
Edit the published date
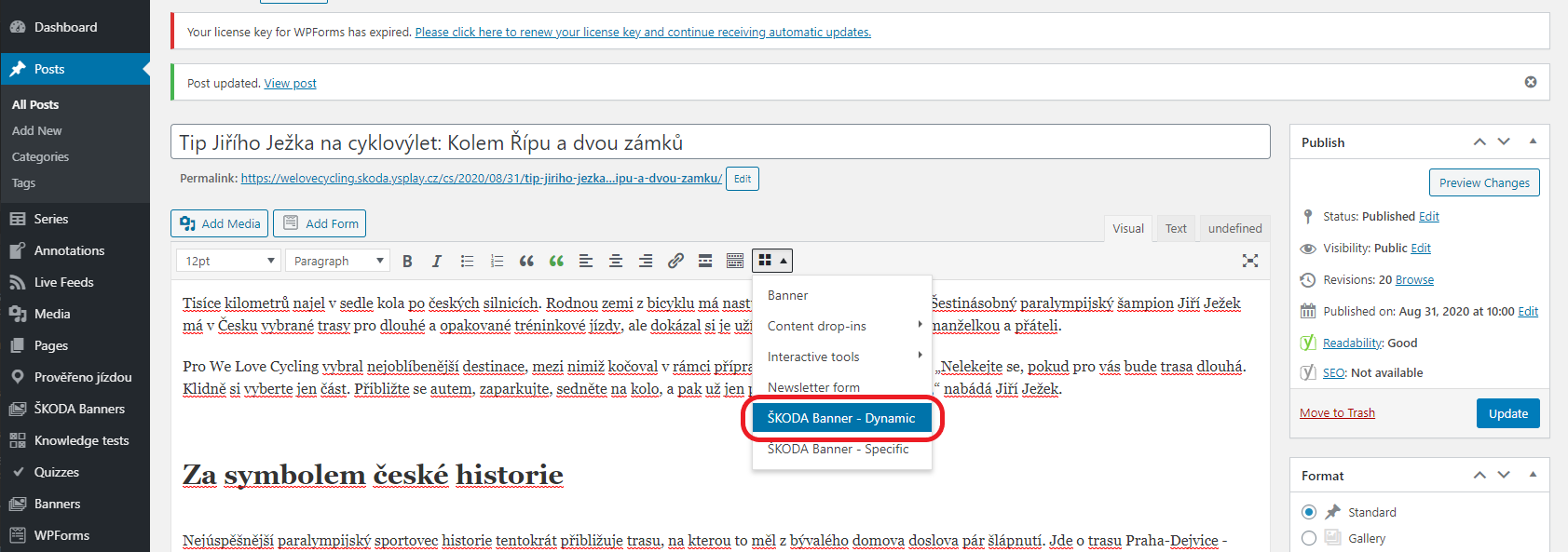point(1528,311)
